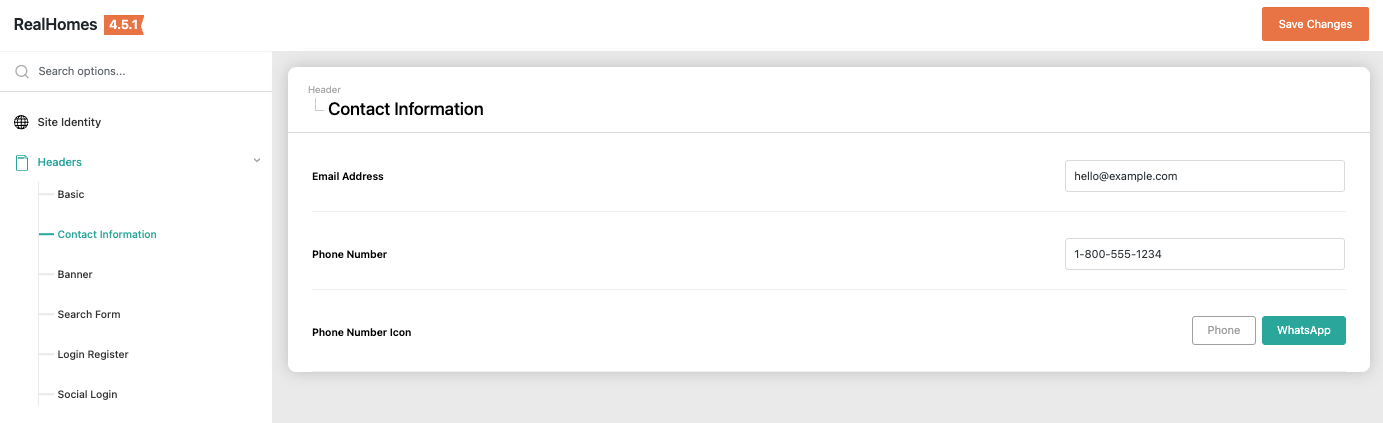Open Social Login settings
Viewport: 1383px width, 423px height.
pos(87,394)
